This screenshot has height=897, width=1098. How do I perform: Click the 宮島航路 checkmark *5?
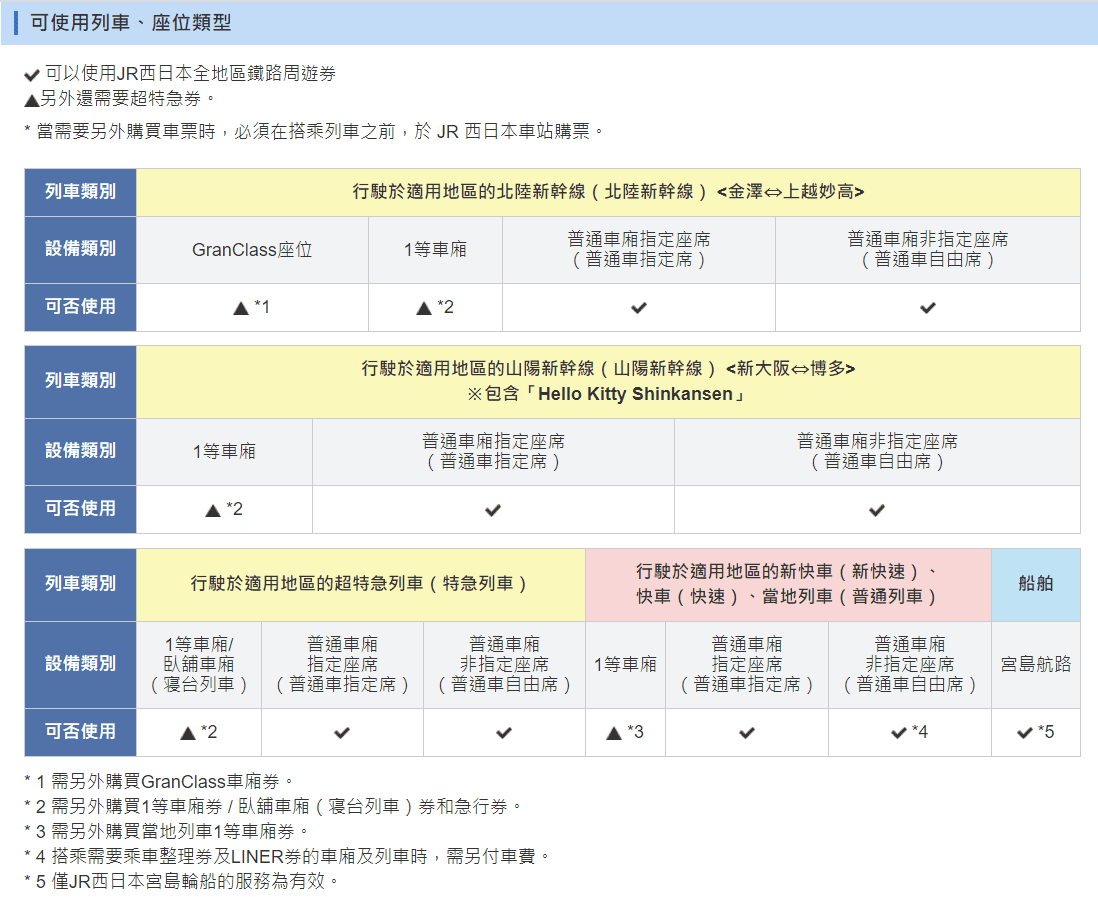pyautogui.click(x=1035, y=733)
